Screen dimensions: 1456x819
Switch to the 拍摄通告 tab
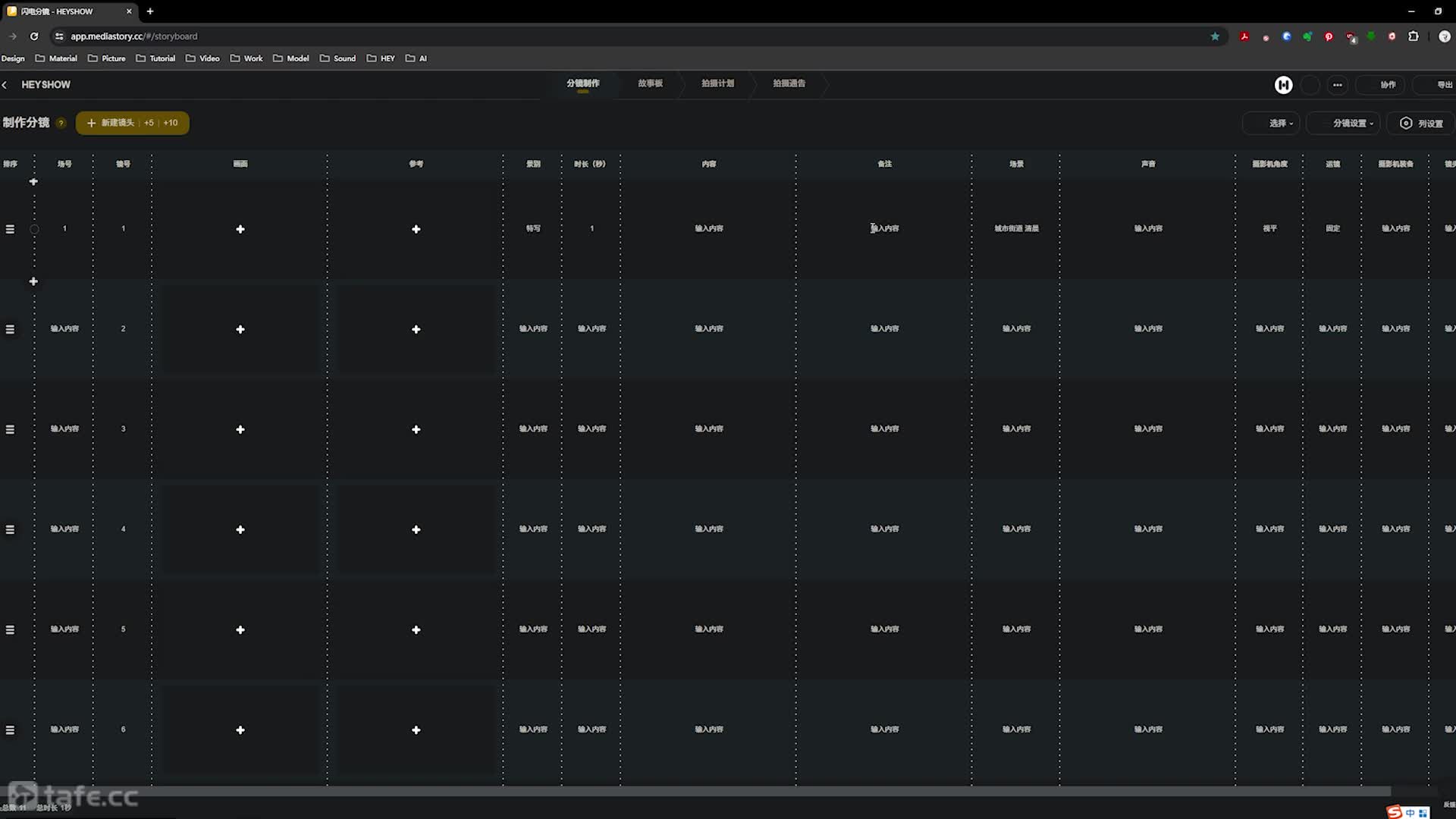(789, 83)
